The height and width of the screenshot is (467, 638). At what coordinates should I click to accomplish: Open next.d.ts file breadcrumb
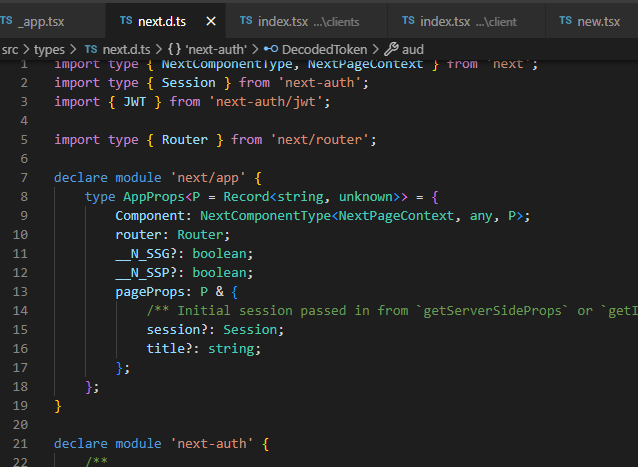coord(126,50)
